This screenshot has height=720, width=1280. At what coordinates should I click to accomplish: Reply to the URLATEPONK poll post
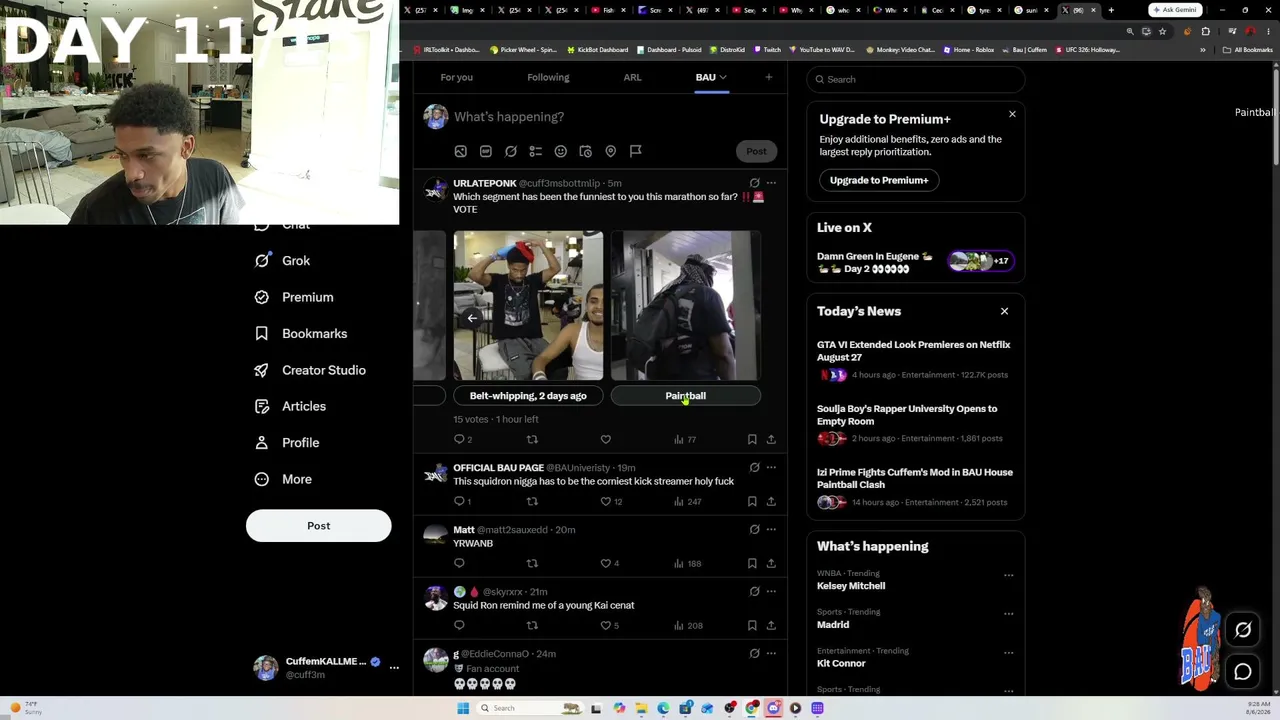459,439
